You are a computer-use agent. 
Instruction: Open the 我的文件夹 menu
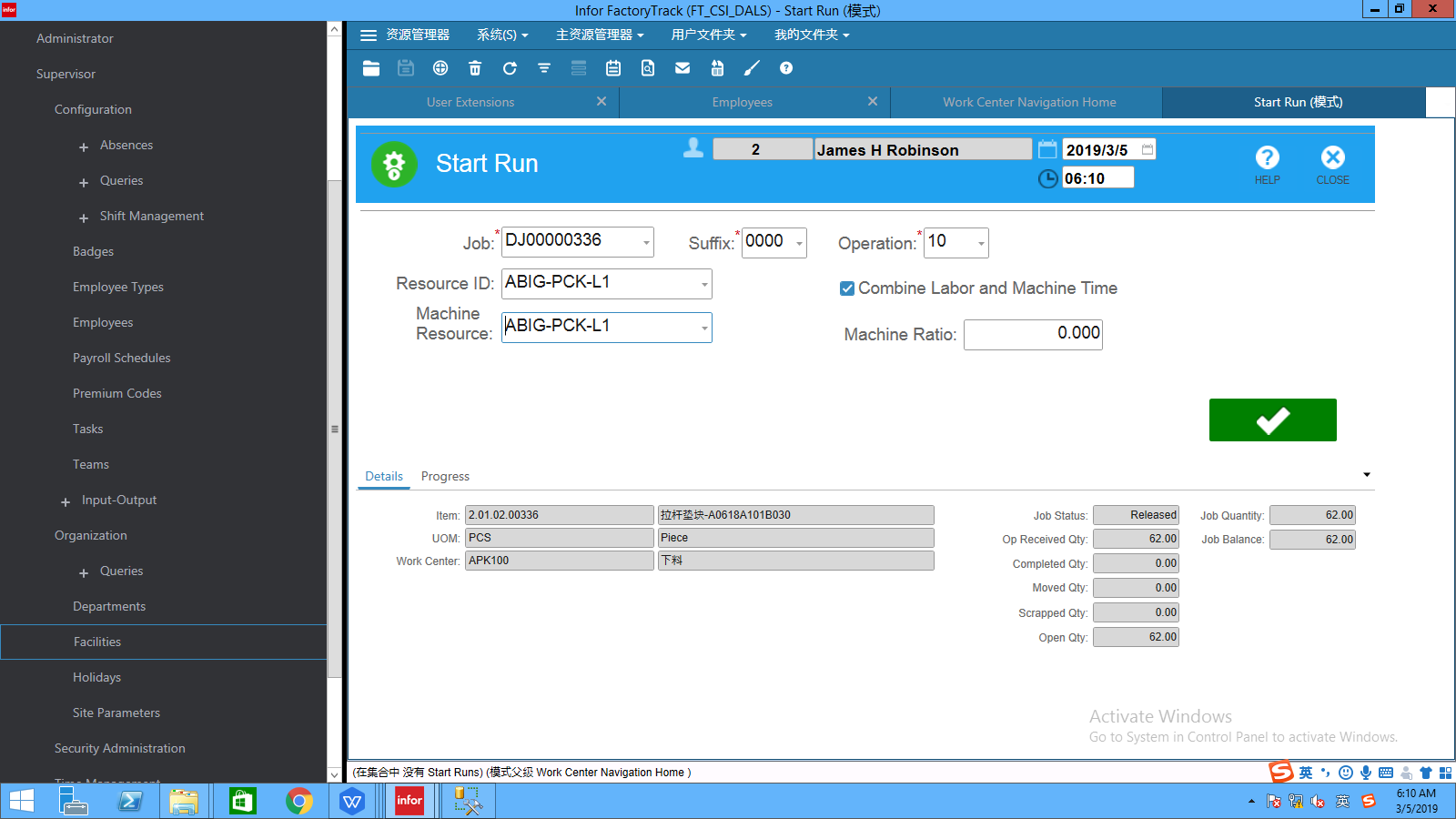(x=812, y=35)
